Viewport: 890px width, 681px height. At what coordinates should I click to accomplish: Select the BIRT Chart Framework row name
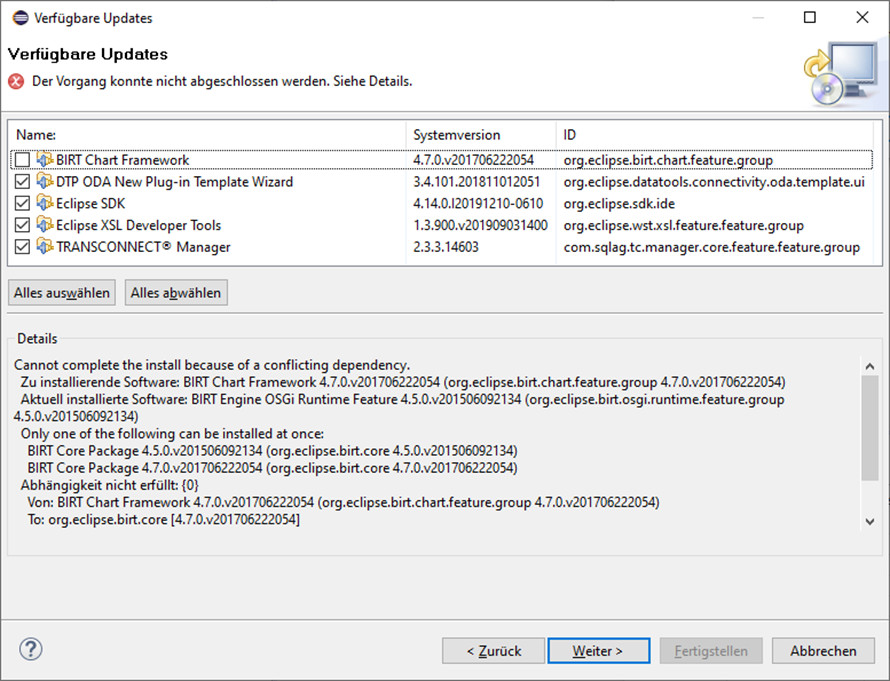[123, 160]
